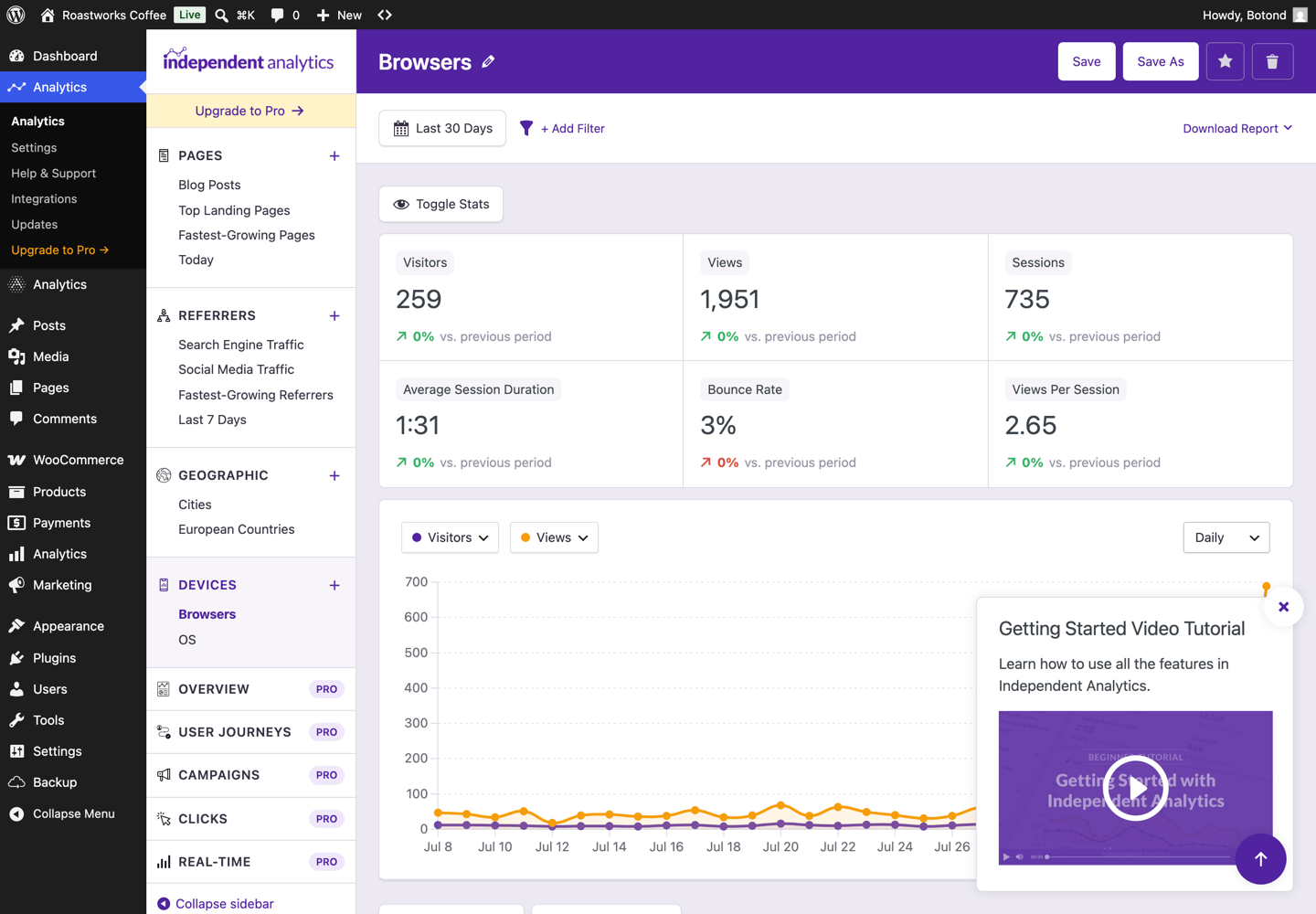This screenshot has width=1316, height=914.
Task: Open the Cities report
Action: point(195,505)
